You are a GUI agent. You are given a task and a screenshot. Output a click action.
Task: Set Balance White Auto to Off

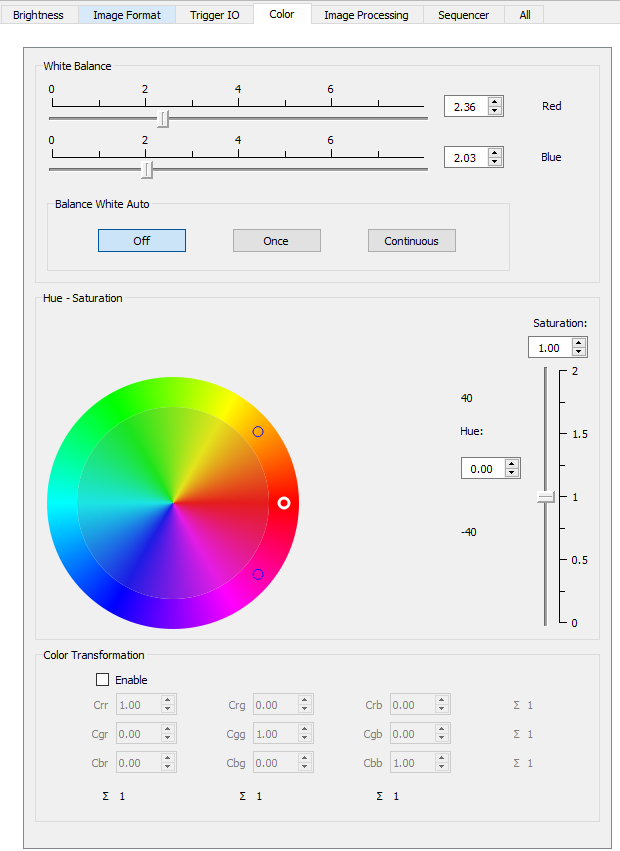(141, 241)
